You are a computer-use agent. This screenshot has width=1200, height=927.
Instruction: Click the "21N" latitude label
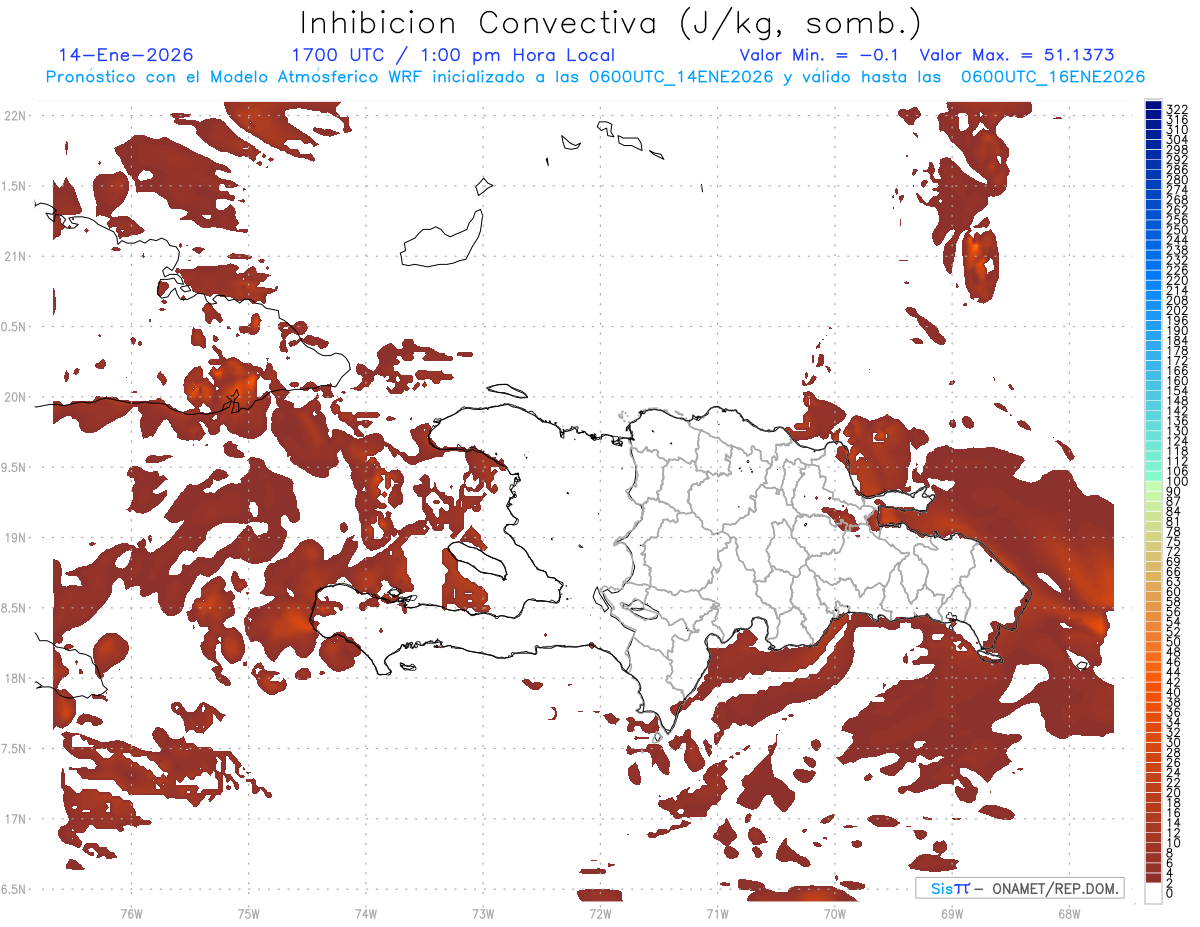click(x=15, y=256)
